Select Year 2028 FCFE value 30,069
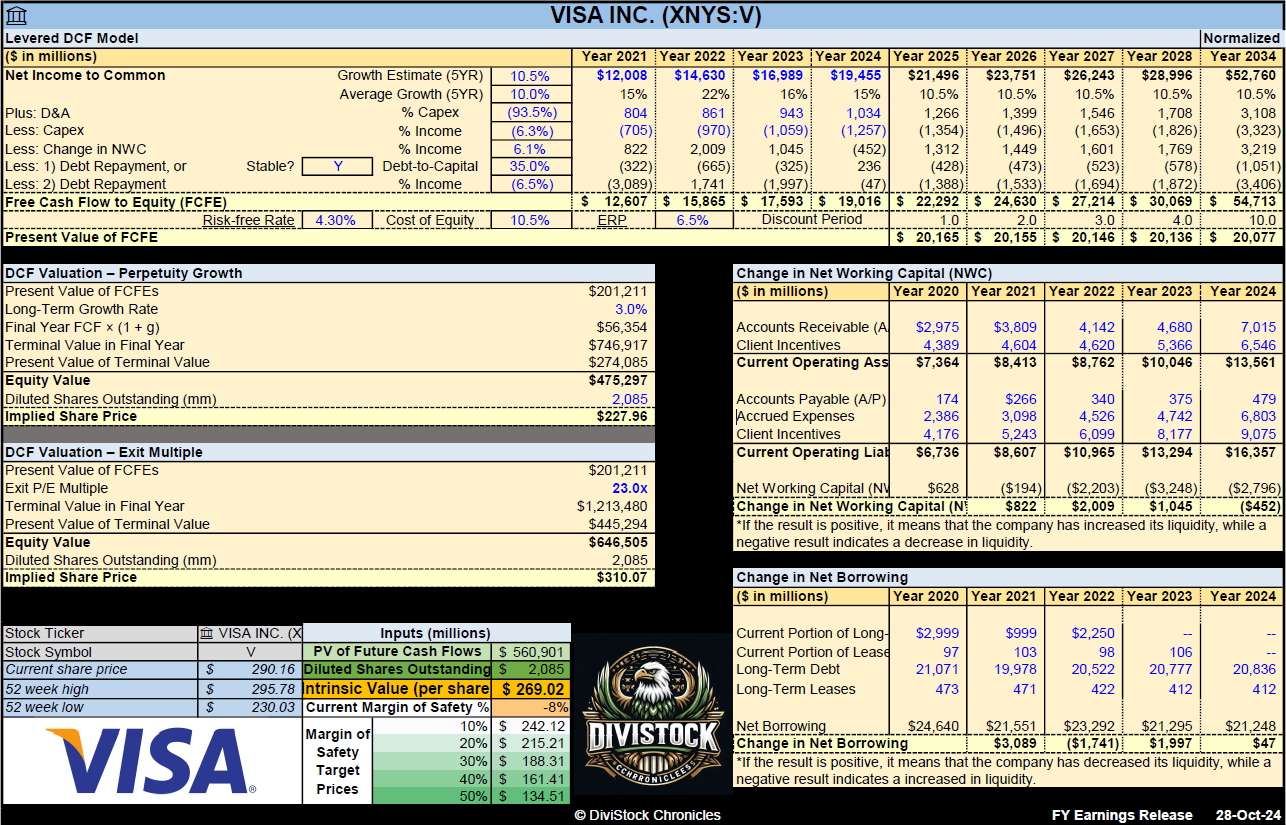 tap(1161, 202)
